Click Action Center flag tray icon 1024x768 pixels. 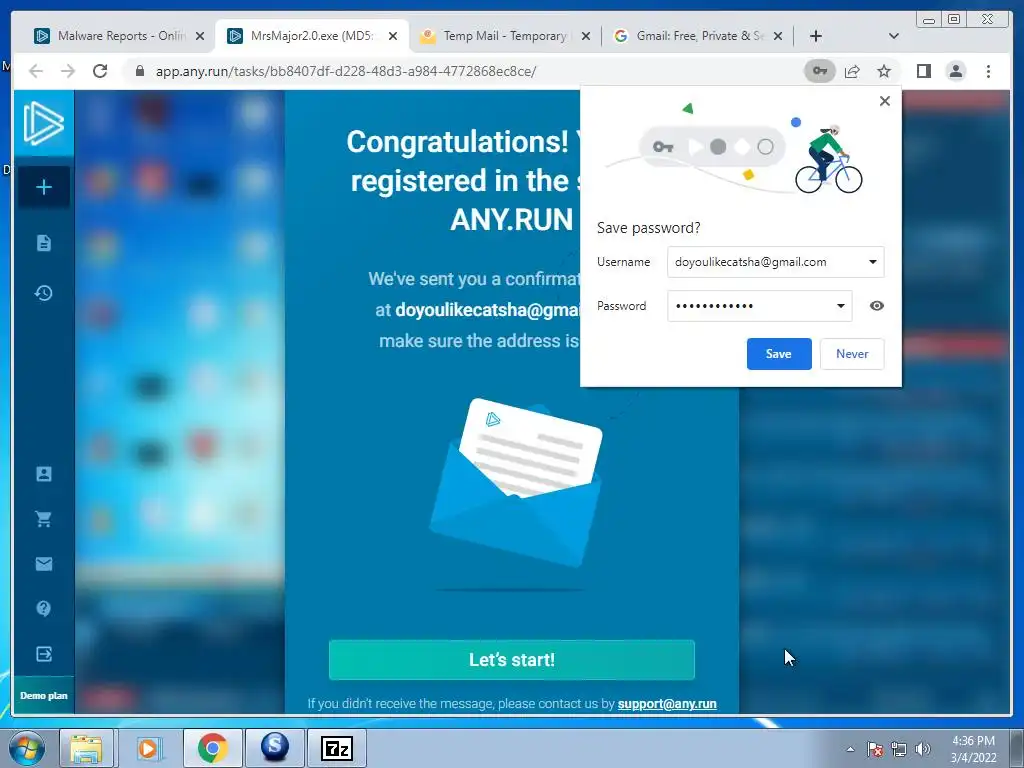[x=875, y=749]
